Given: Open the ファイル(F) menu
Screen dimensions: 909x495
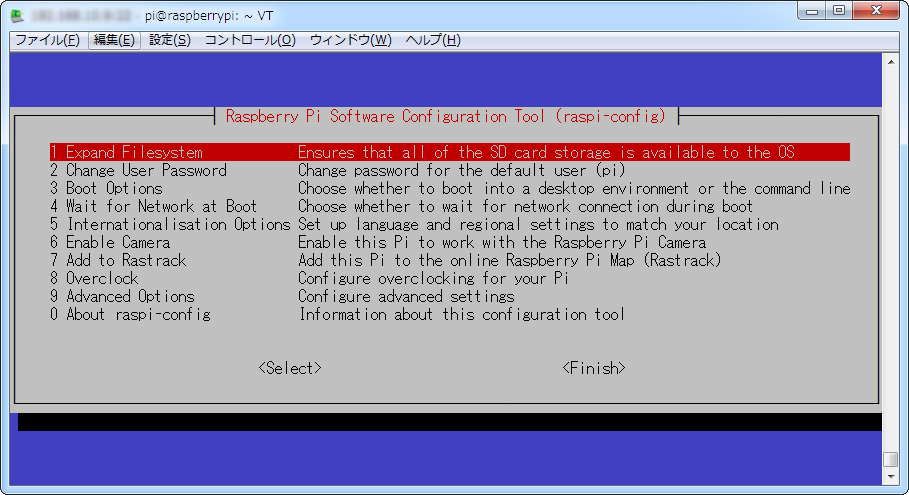Looking at the screenshot, I should [48, 40].
